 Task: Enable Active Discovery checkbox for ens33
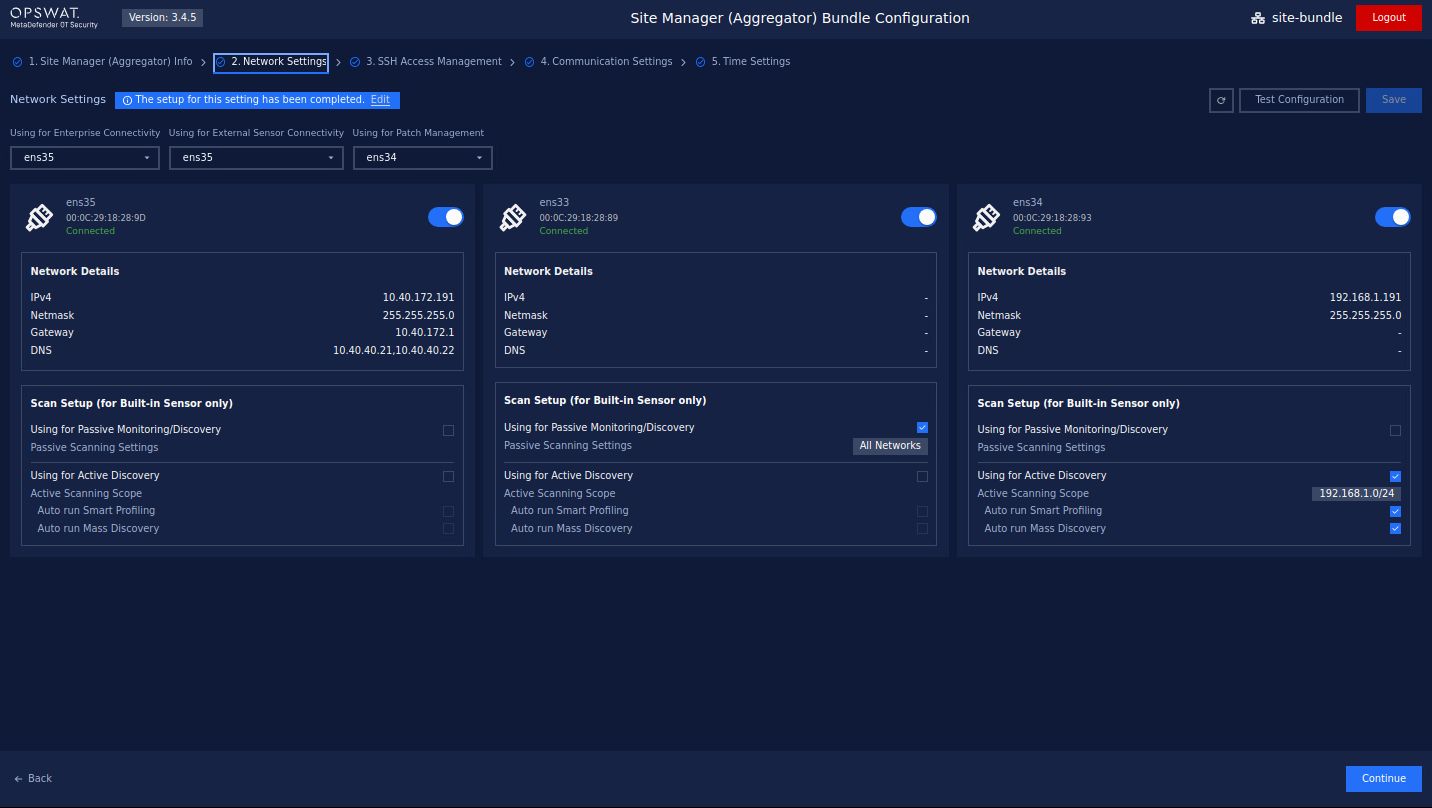click(922, 476)
